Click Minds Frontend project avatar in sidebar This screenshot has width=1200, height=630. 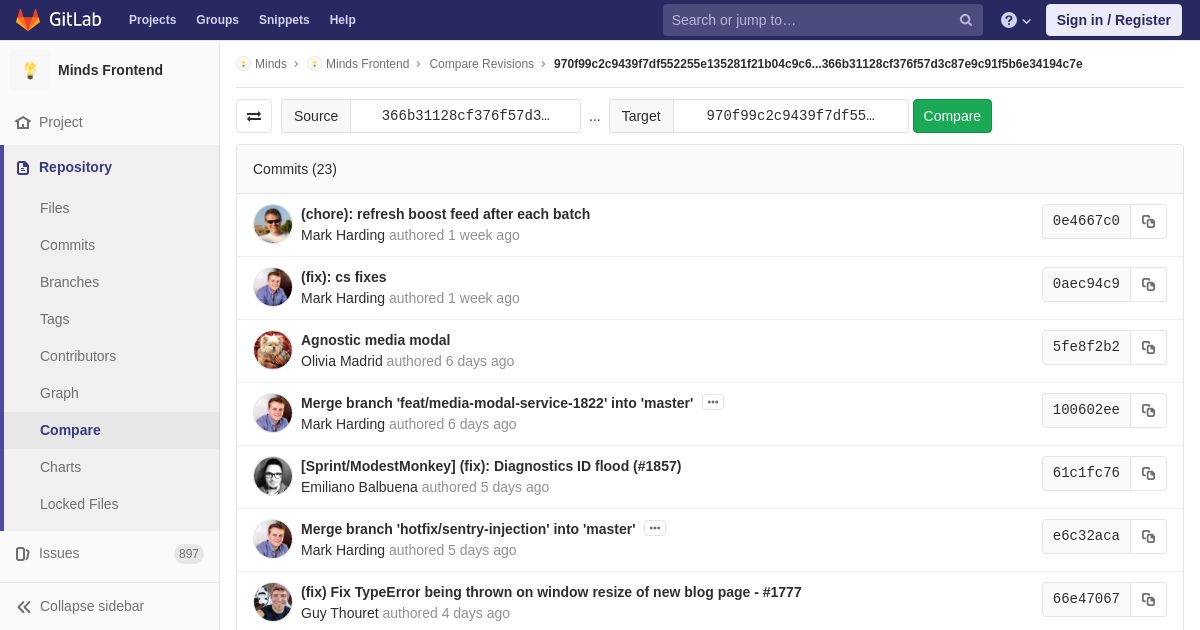point(30,70)
